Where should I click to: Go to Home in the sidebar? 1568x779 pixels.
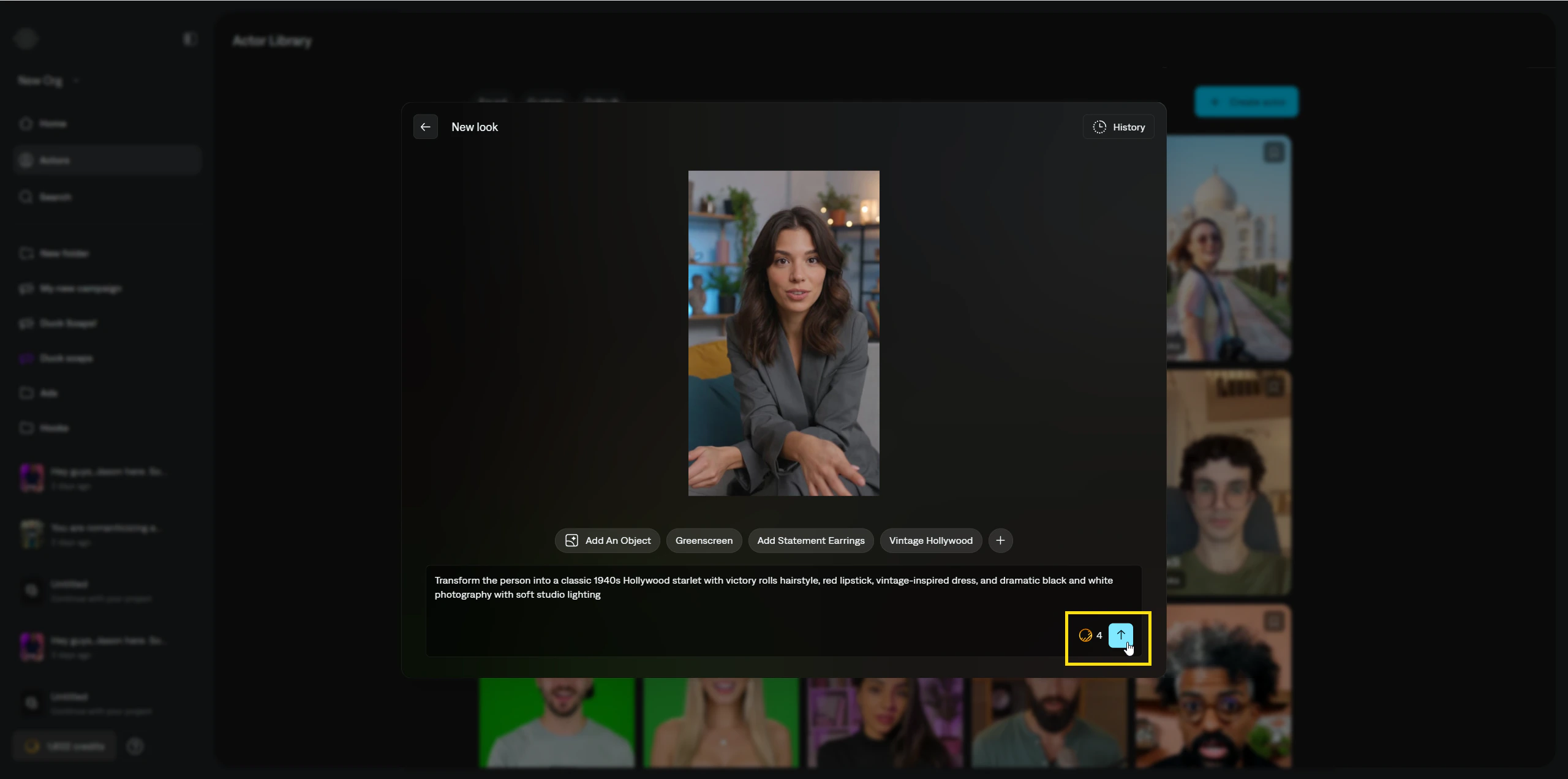tap(107, 124)
